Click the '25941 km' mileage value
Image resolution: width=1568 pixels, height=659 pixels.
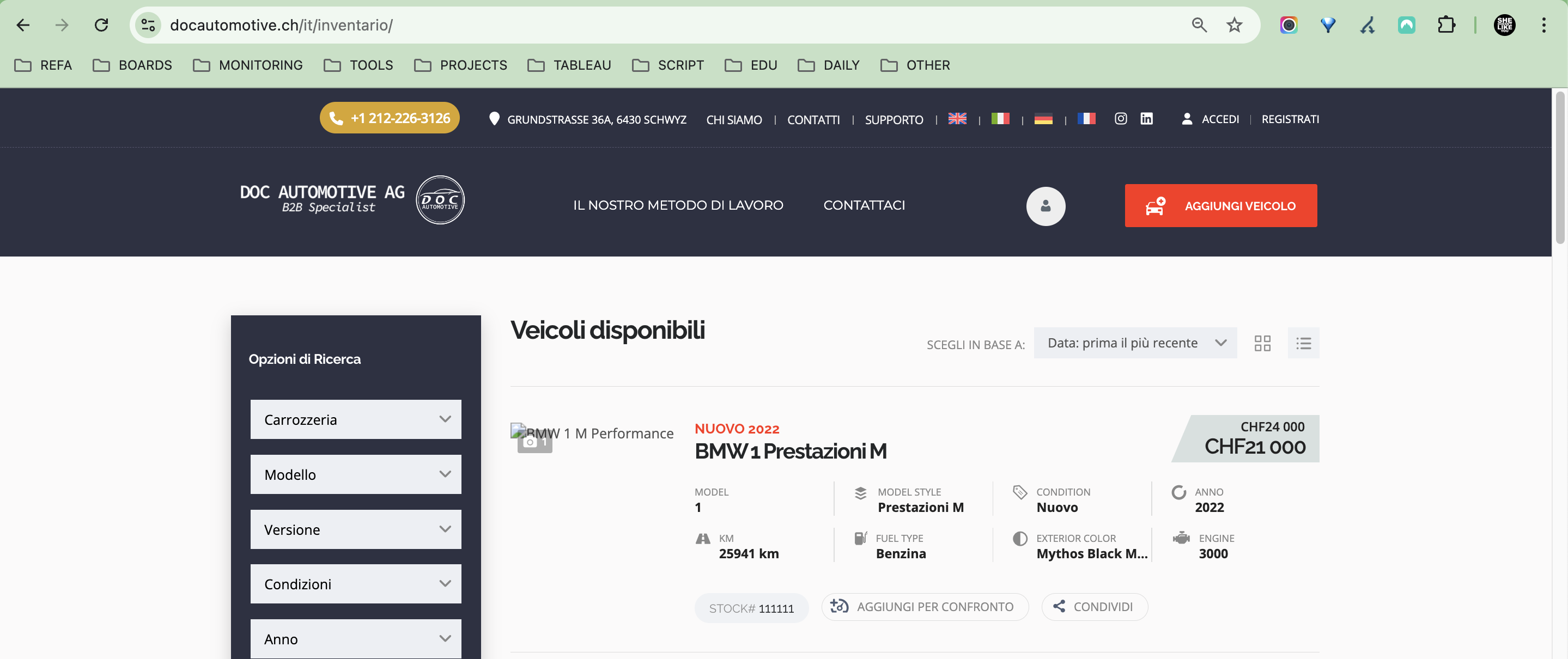pyautogui.click(x=749, y=554)
